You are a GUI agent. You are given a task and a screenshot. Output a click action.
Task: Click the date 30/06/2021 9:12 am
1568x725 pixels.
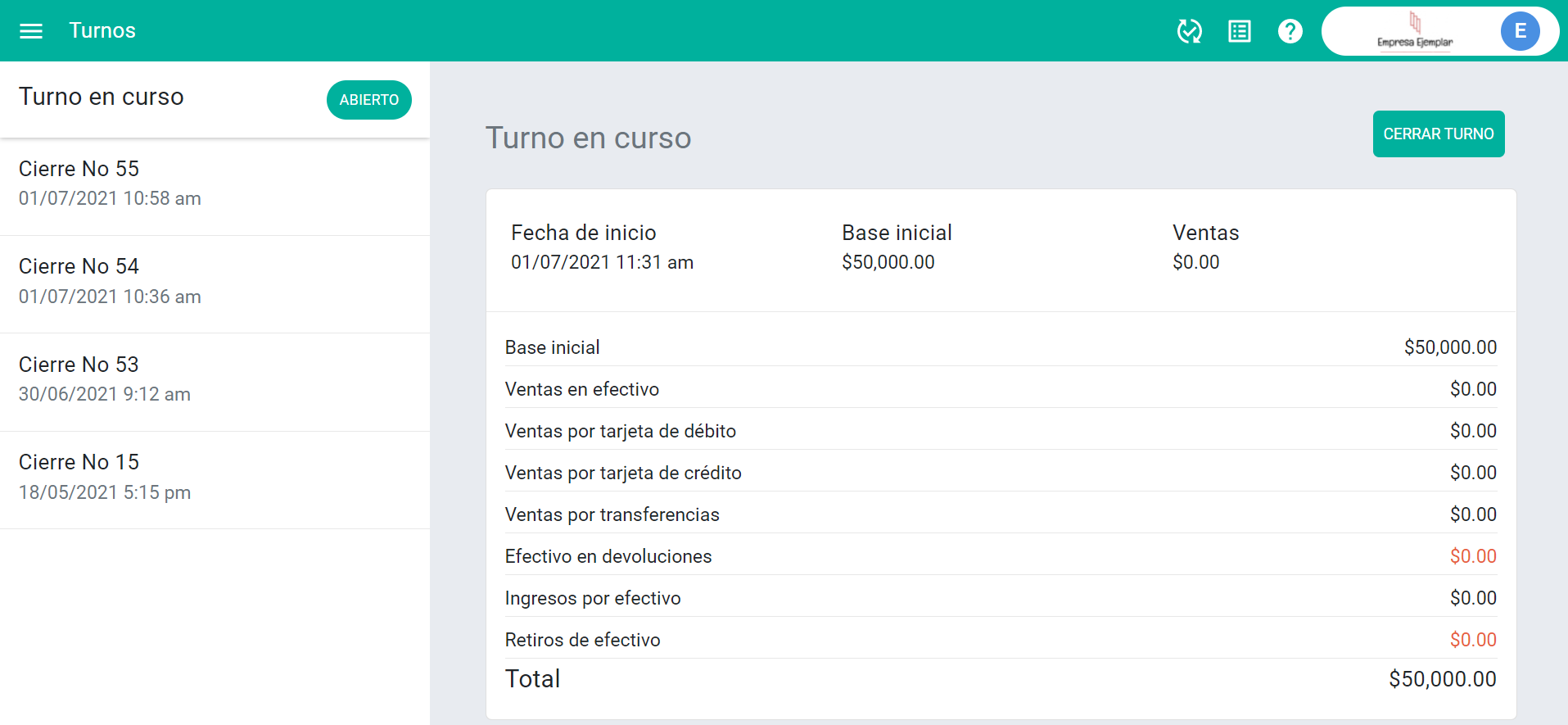pyautogui.click(x=105, y=395)
